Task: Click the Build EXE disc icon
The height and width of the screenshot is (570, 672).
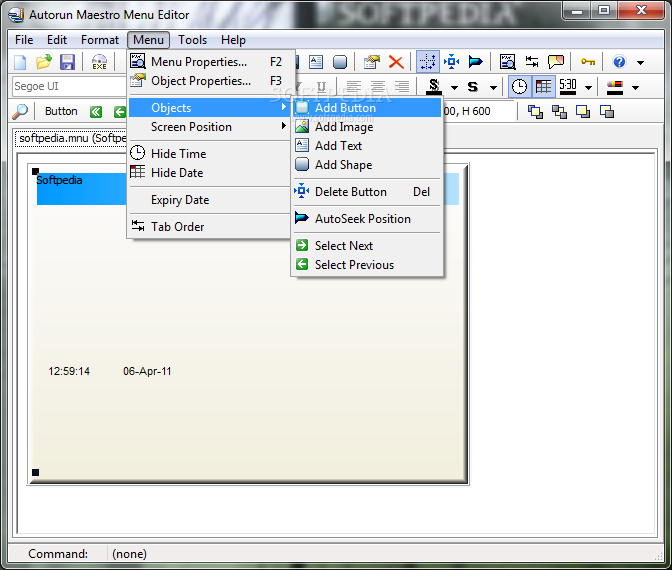Action: click(99, 62)
